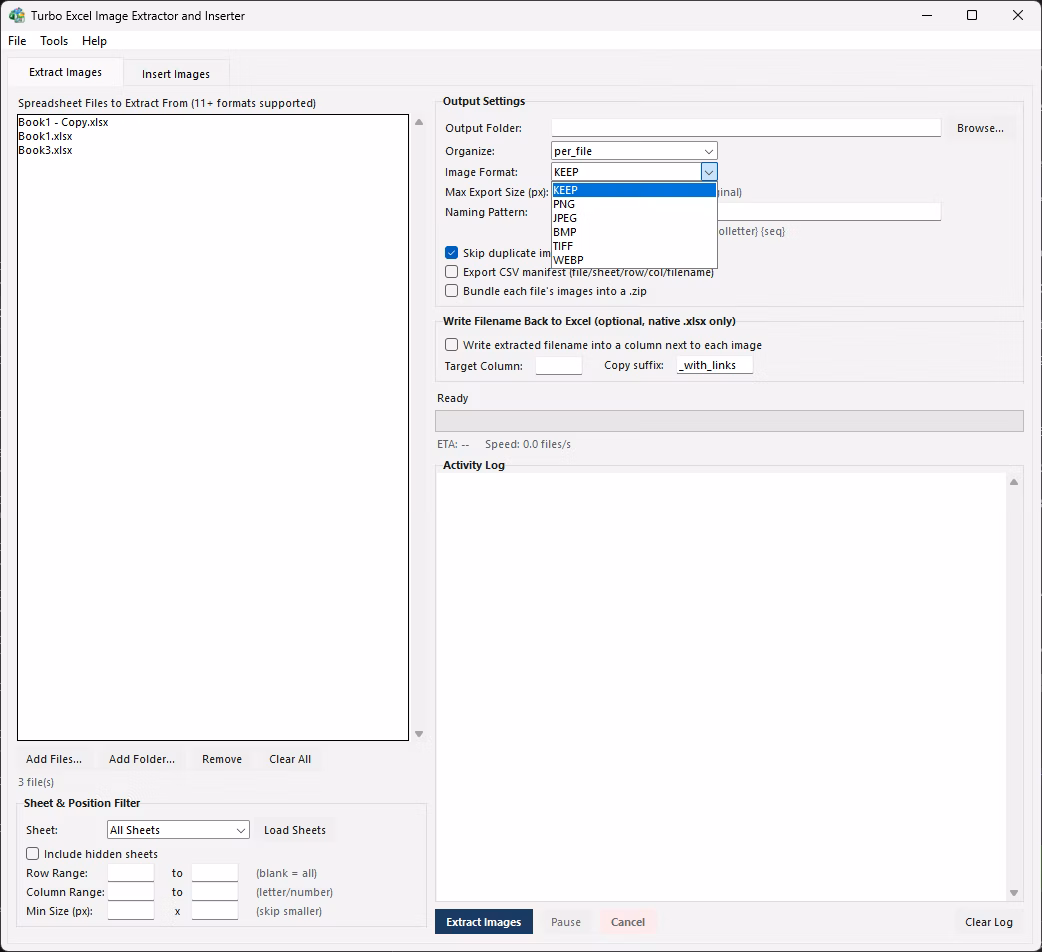Click the Min Size height field

click(x=215, y=911)
